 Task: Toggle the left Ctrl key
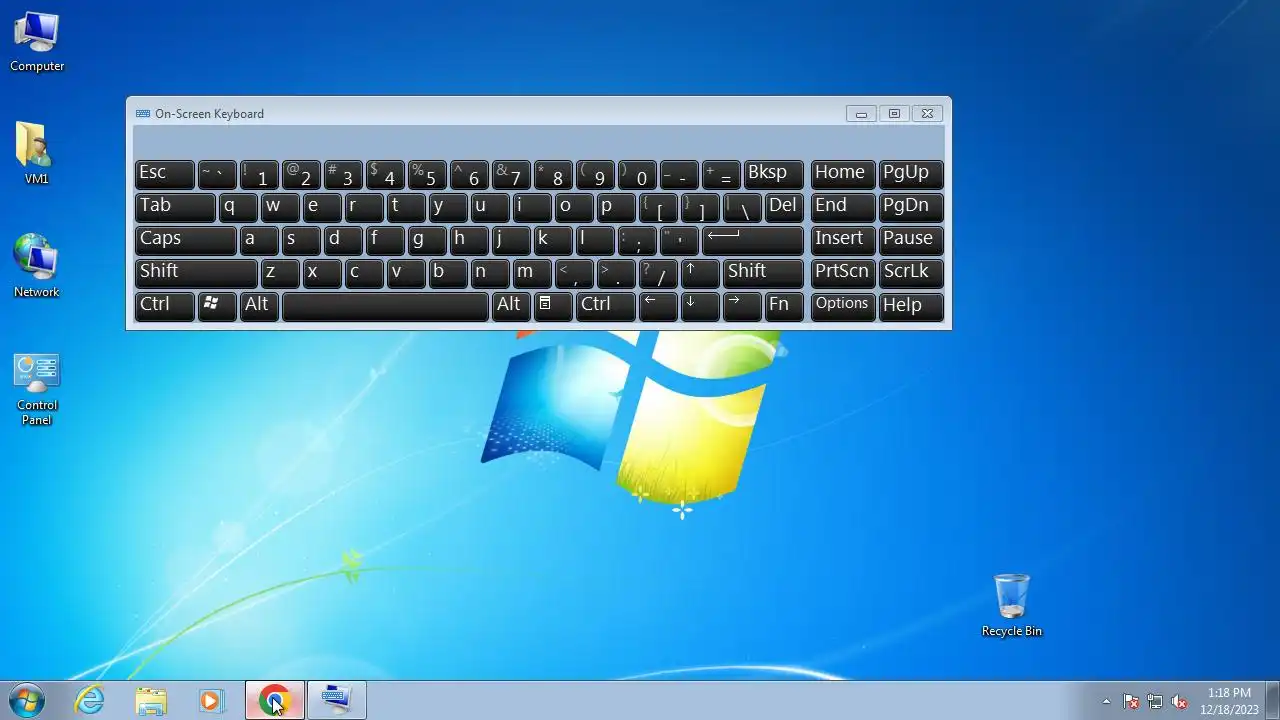click(x=164, y=306)
